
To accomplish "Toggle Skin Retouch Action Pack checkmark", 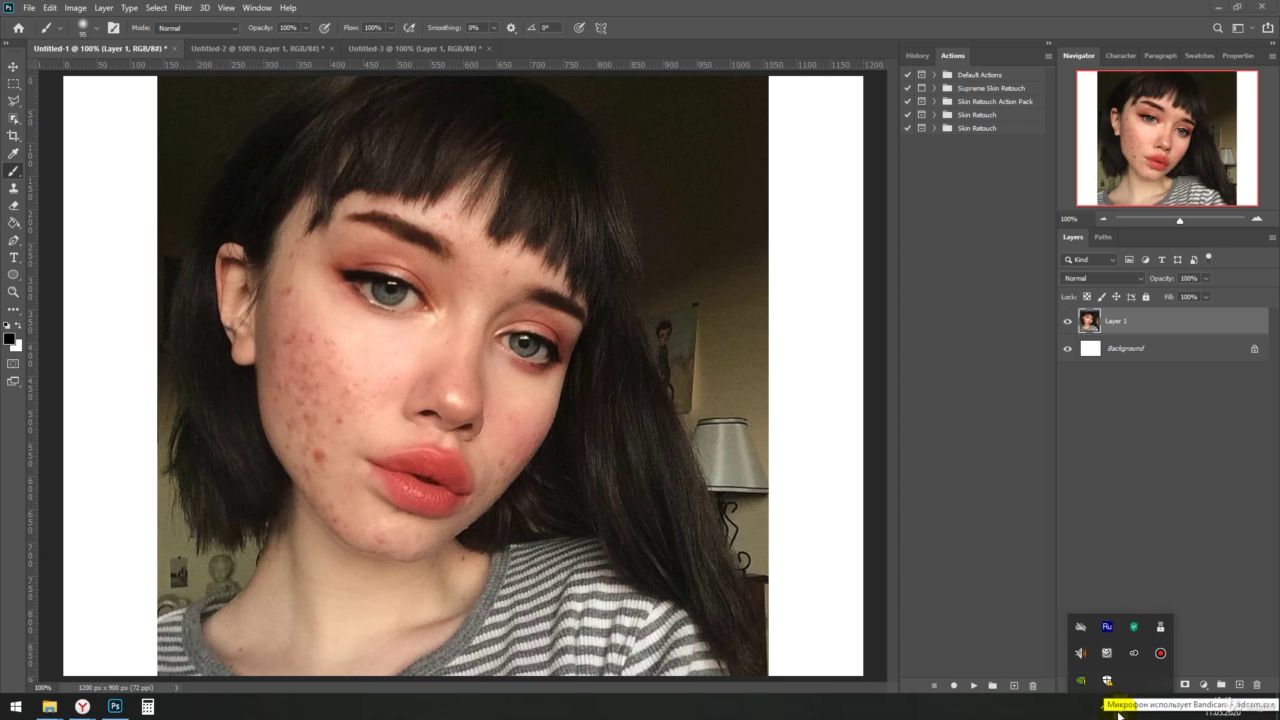I will 908,101.
